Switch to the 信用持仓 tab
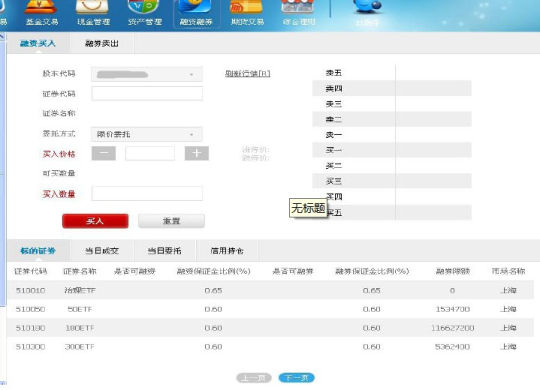 click(227, 250)
